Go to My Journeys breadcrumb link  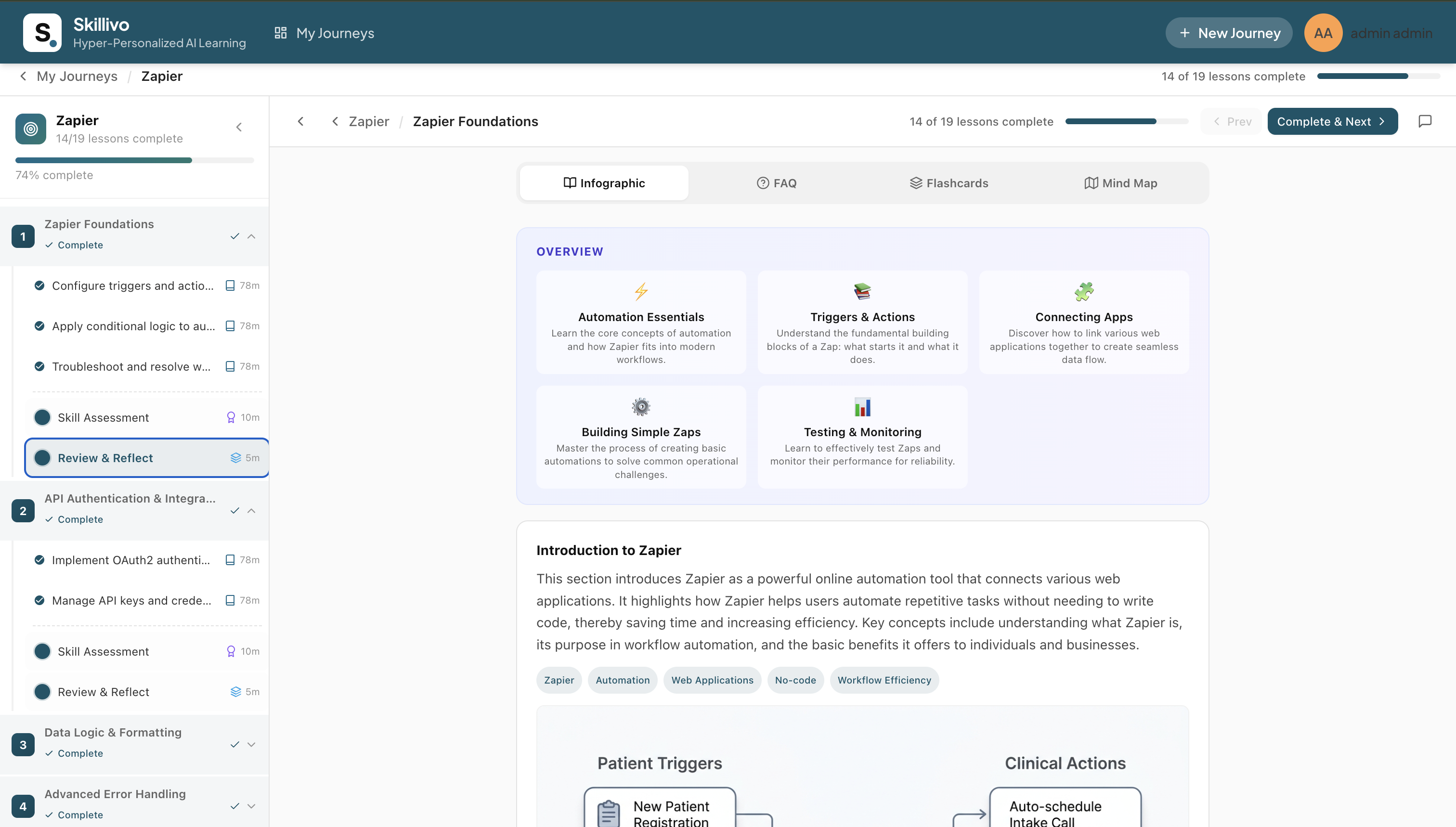point(77,76)
